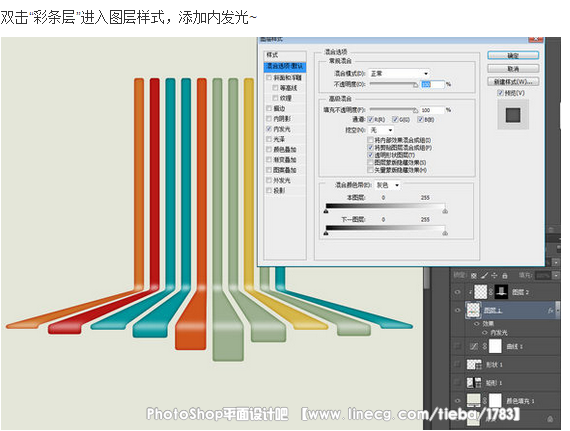Open the fill percentage dropdown arrow in Layers panel
The width and height of the screenshot is (570, 431).
pos(556,275)
